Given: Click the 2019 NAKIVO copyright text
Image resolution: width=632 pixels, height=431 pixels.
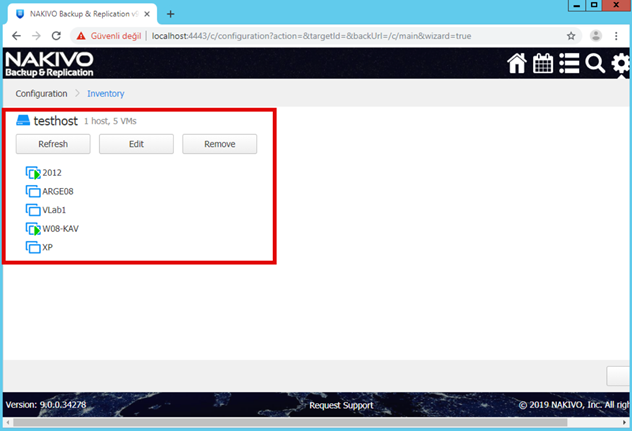Looking at the screenshot, I should tap(575, 404).
